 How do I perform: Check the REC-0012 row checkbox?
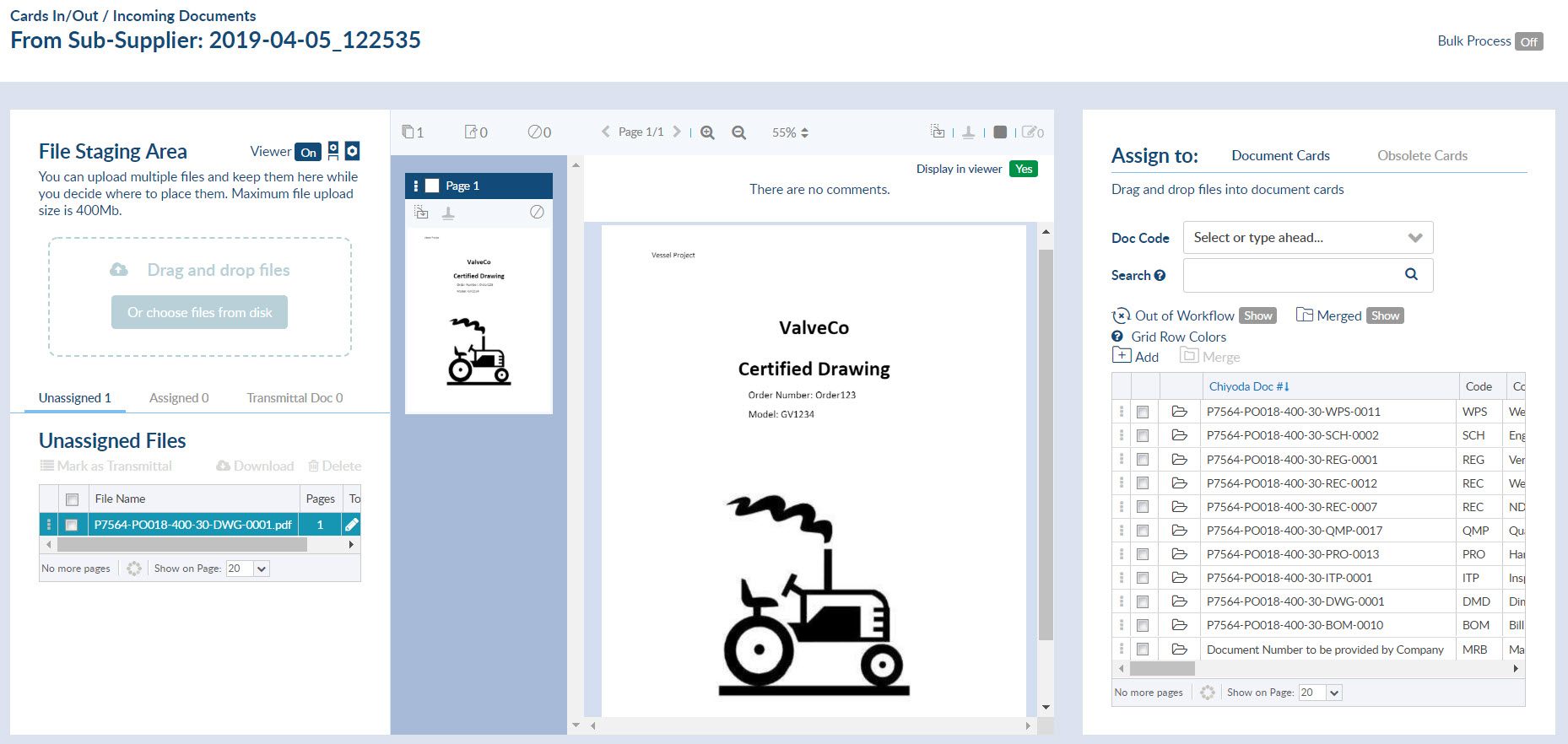click(1143, 483)
